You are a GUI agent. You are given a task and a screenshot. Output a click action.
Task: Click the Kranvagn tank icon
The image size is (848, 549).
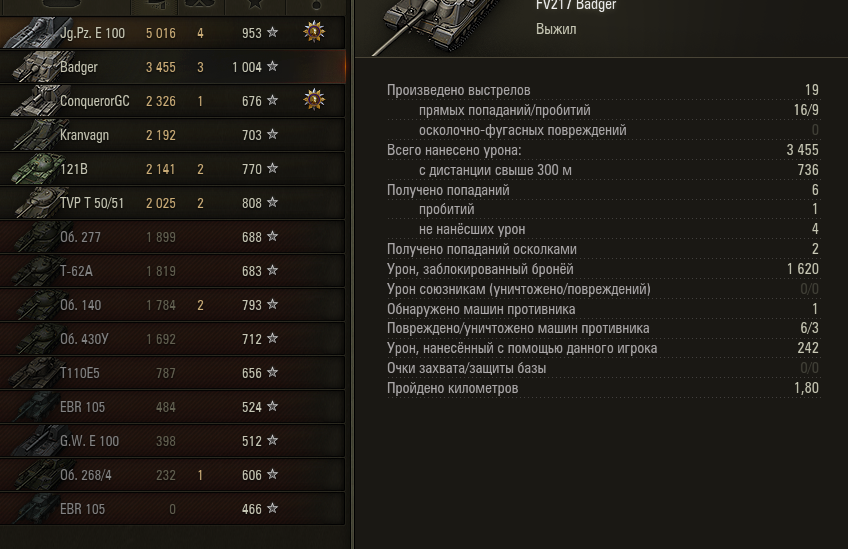[37, 134]
